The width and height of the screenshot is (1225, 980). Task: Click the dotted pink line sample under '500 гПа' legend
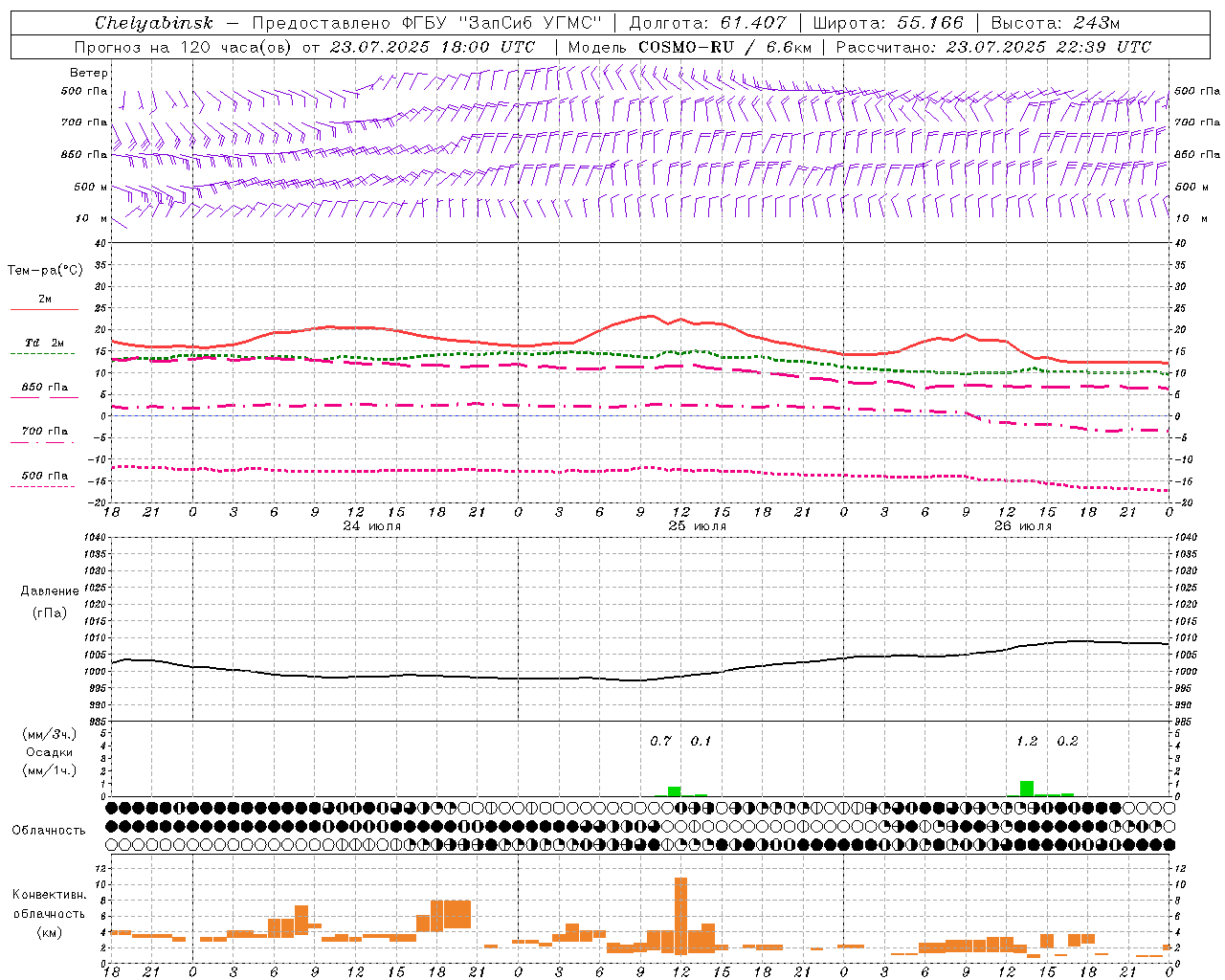44,486
